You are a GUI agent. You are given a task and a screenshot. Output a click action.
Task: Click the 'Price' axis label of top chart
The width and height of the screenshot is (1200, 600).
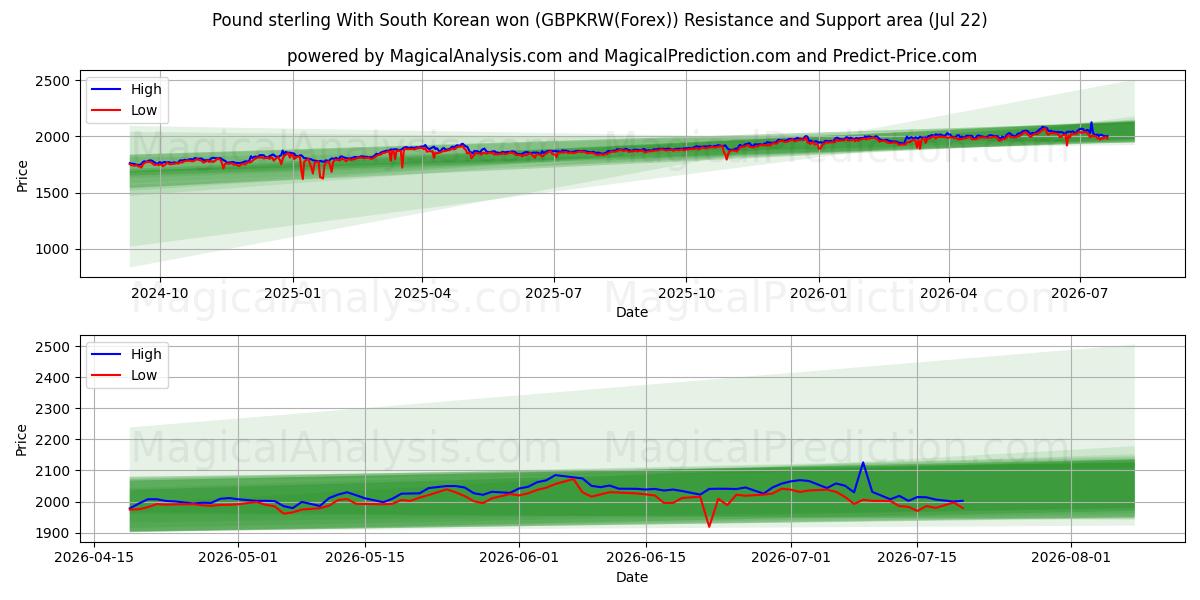(22, 176)
